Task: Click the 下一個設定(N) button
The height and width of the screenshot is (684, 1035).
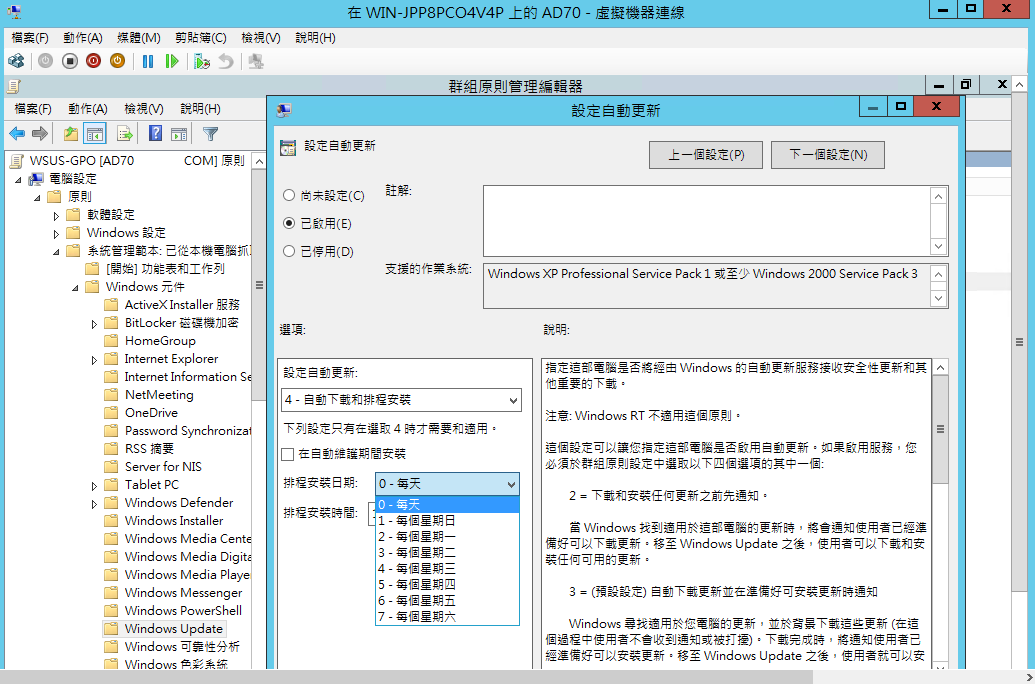Action: click(828, 154)
